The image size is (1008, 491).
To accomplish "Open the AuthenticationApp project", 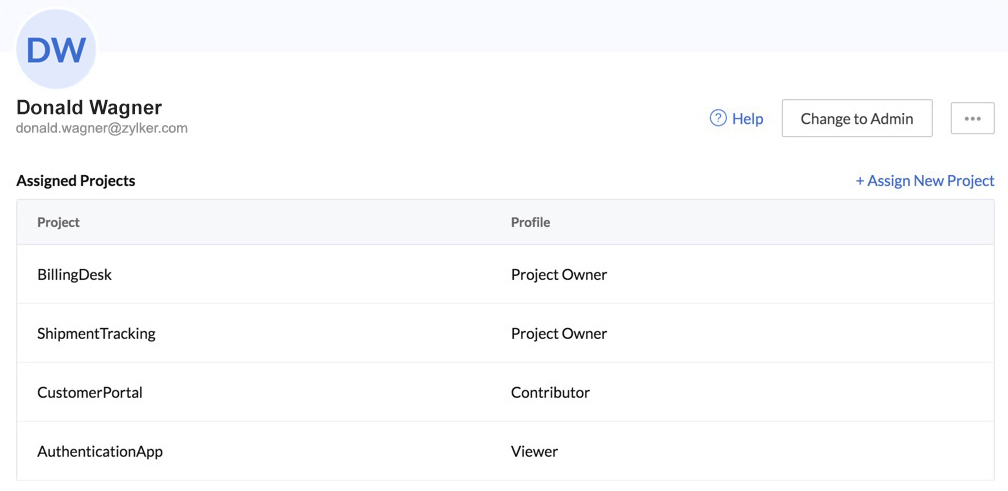I will (x=100, y=451).
